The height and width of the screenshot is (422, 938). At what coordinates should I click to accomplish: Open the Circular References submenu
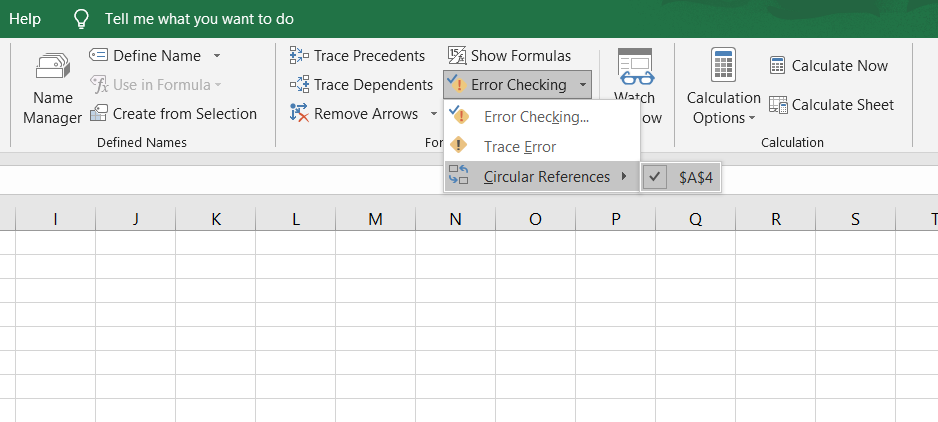(546, 177)
